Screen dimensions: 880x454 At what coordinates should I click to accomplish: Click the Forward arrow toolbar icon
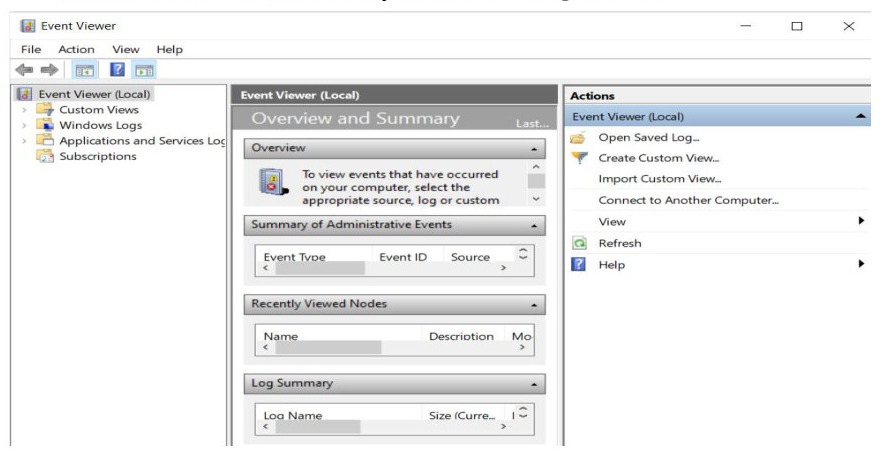49,70
